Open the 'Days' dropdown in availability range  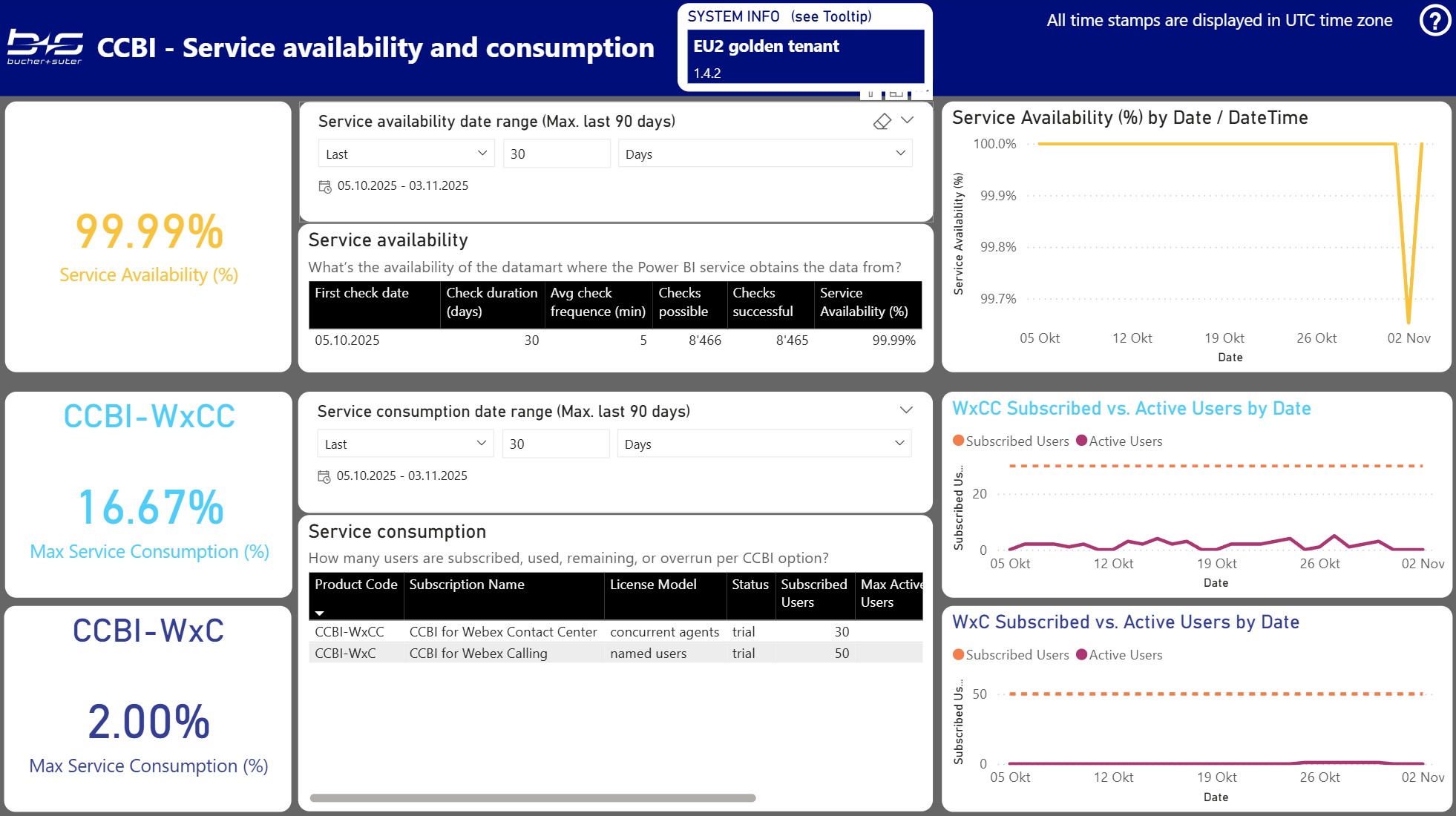click(764, 154)
